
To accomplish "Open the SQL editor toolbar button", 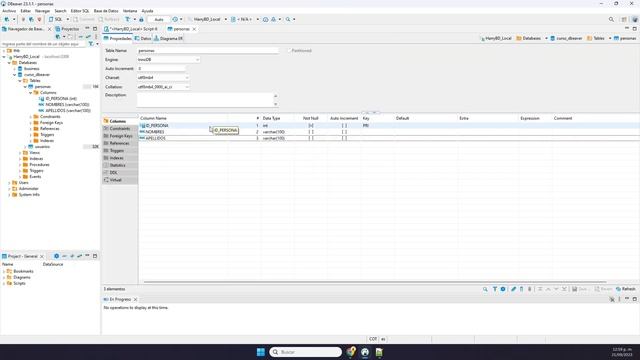I will click(x=56, y=19).
